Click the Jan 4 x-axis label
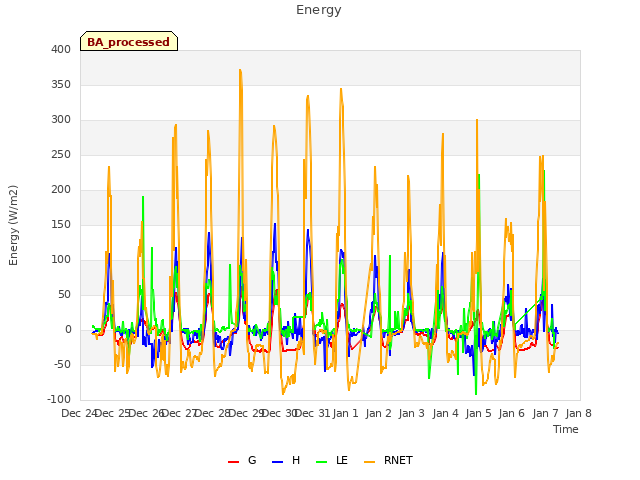Image resolution: width=640 pixels, height=480 pixels. (x=445, y=413)
